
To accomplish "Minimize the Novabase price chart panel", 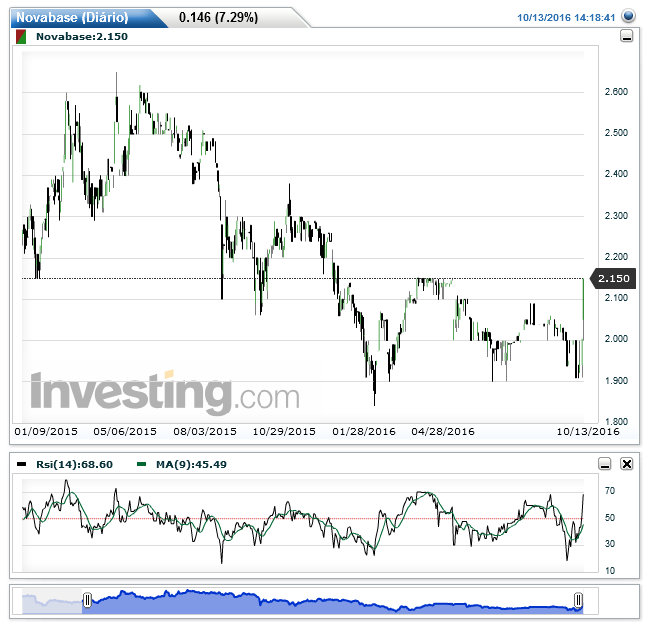I will 626,36.
